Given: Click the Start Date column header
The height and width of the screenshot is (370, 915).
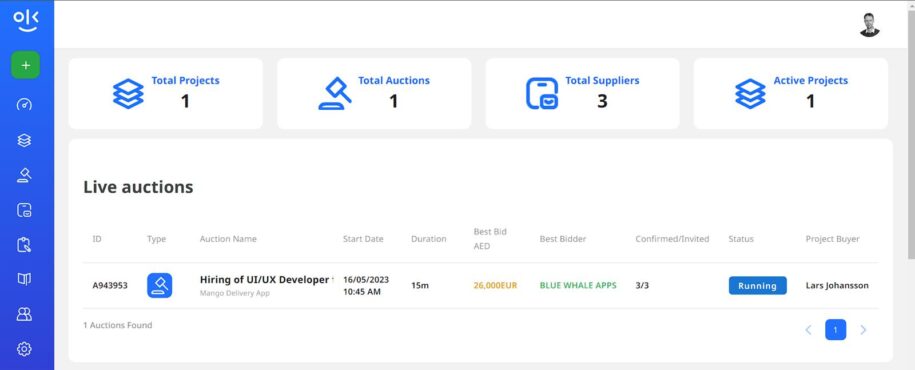Looking at the screenshot, I should click(363, 239).
